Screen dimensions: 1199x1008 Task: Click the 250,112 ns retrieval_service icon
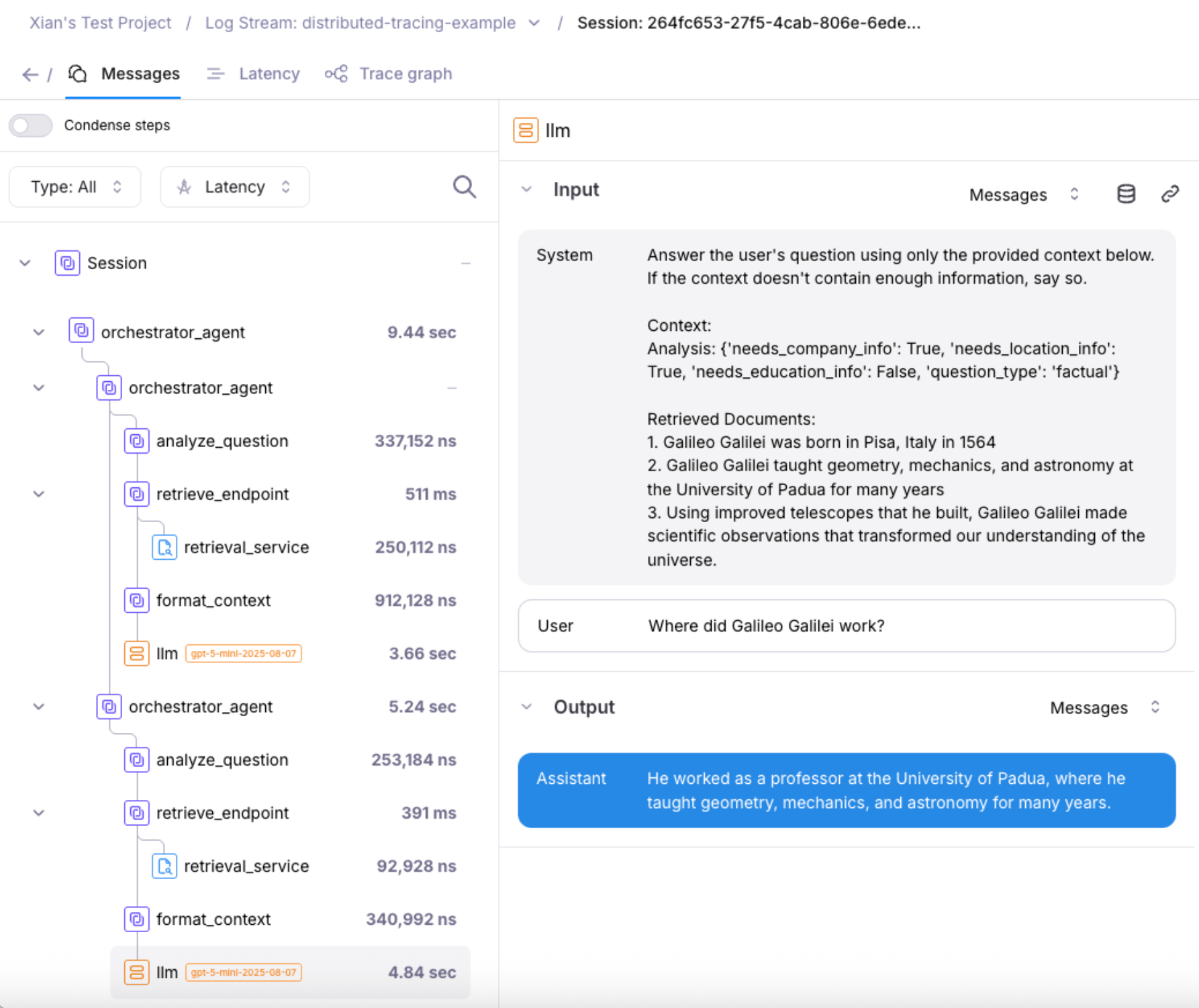tap(164, 547)
